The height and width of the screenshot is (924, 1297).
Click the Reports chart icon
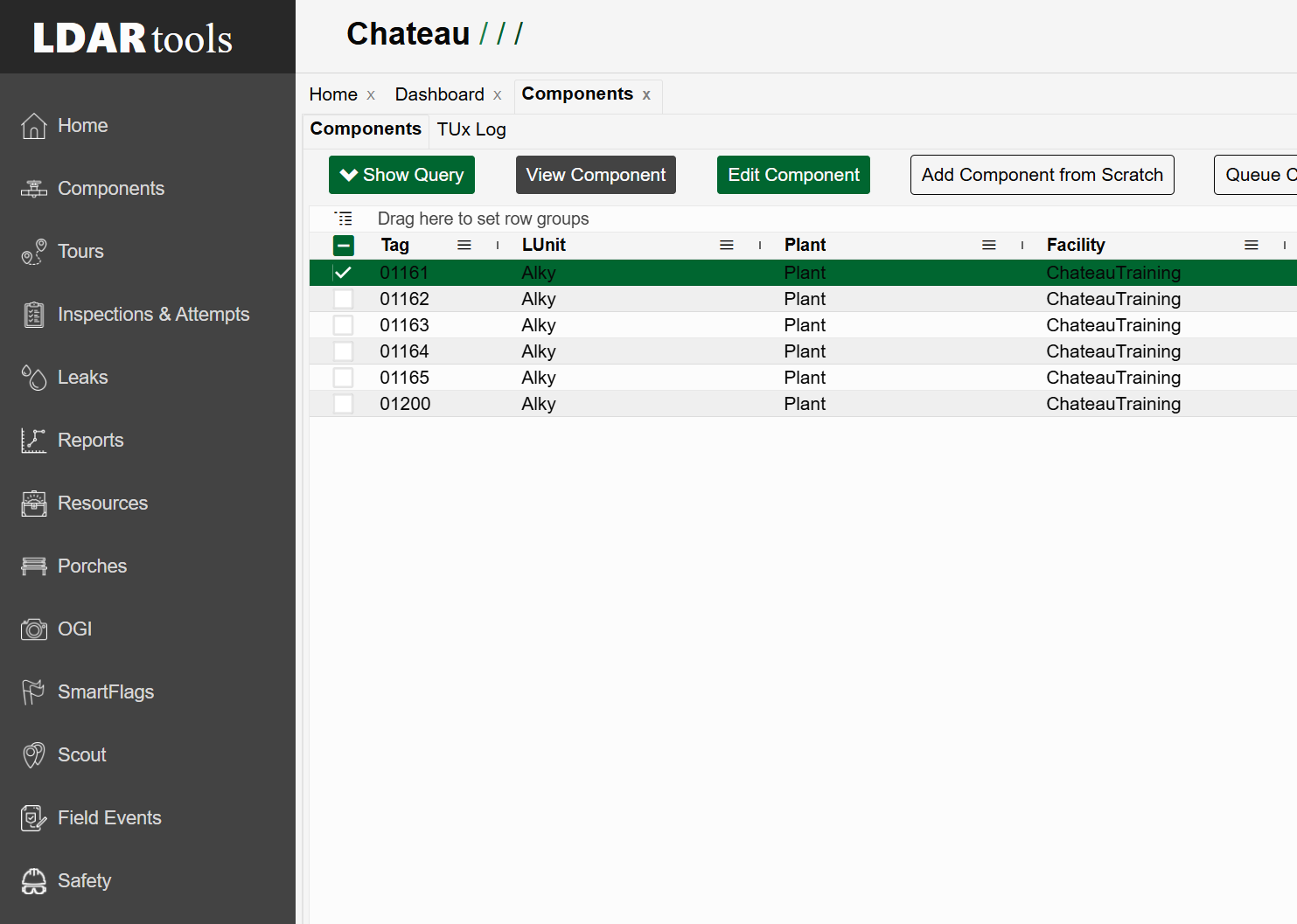click(33, 441)
